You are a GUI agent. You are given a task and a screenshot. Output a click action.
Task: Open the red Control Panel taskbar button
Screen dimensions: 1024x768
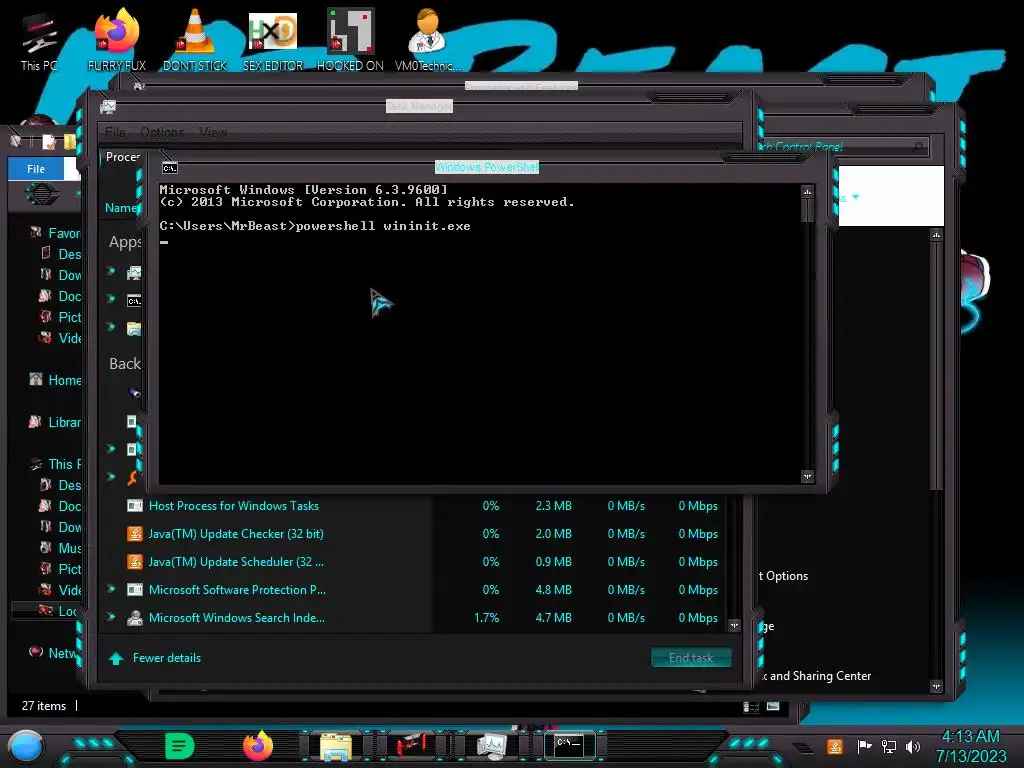pos(412,745)
